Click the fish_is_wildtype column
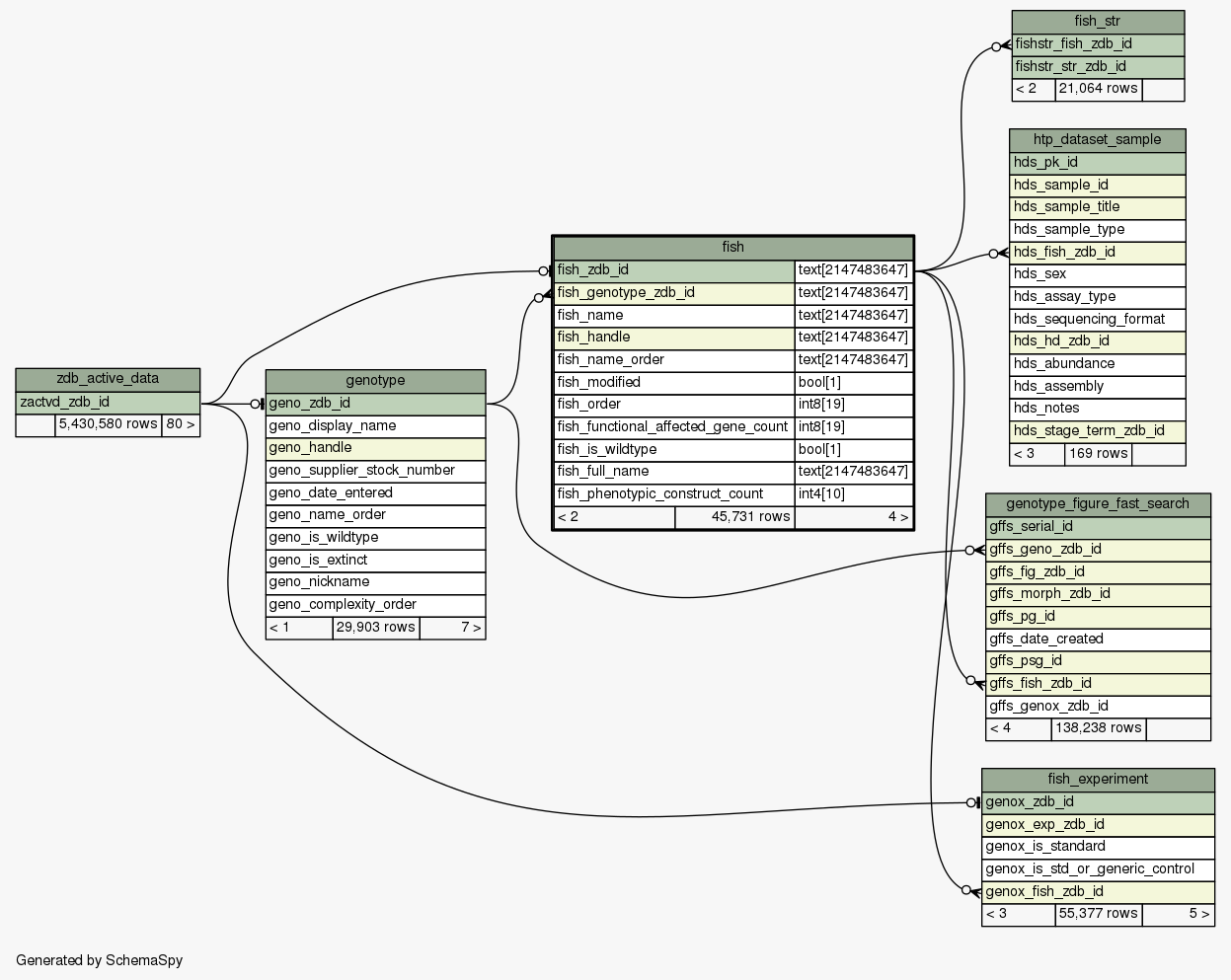 (x=674, y=450)
